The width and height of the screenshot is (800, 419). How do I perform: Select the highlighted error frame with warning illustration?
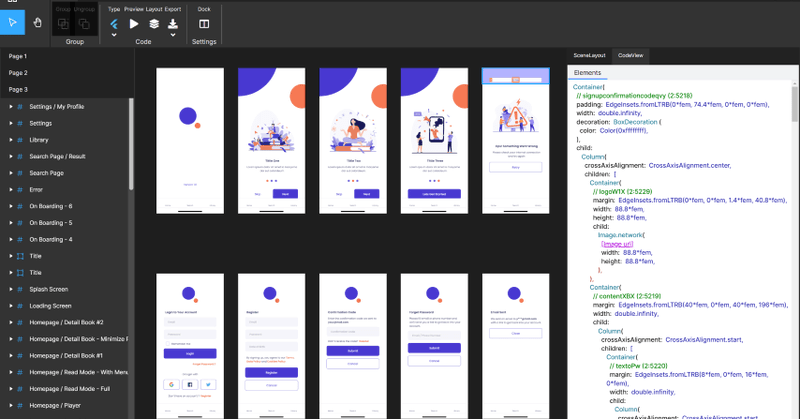pyautogui.click(x=516, y=141)
